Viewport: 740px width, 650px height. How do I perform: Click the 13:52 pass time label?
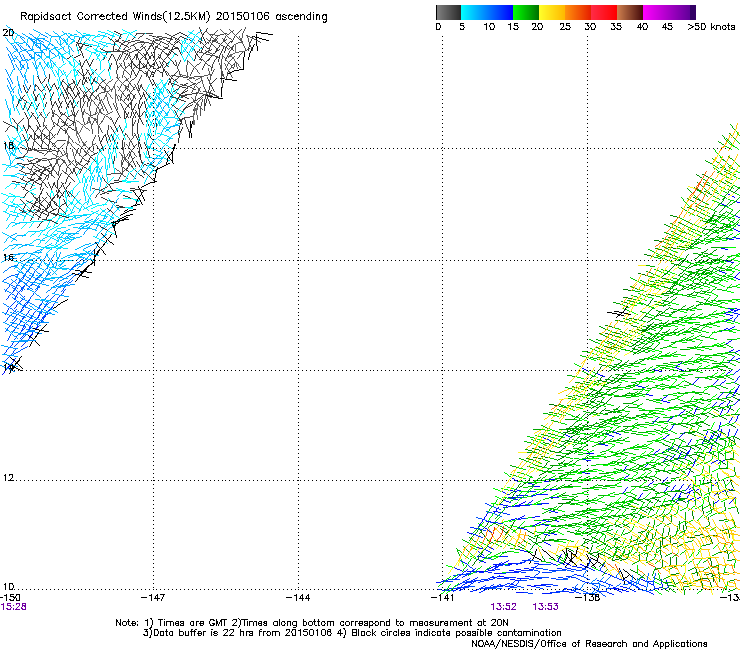click(503, 607)
